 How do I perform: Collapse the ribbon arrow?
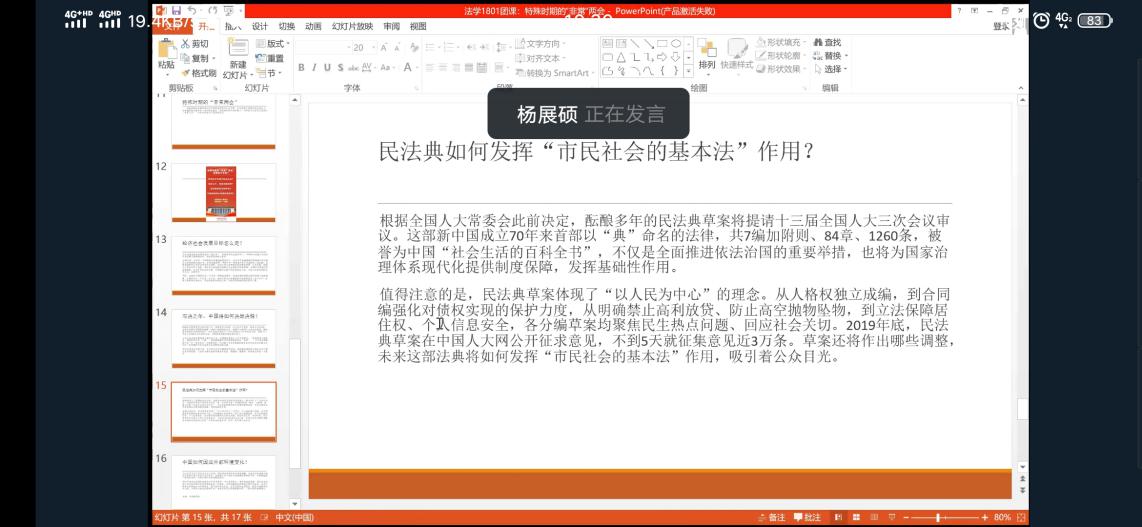[1020, 87]
